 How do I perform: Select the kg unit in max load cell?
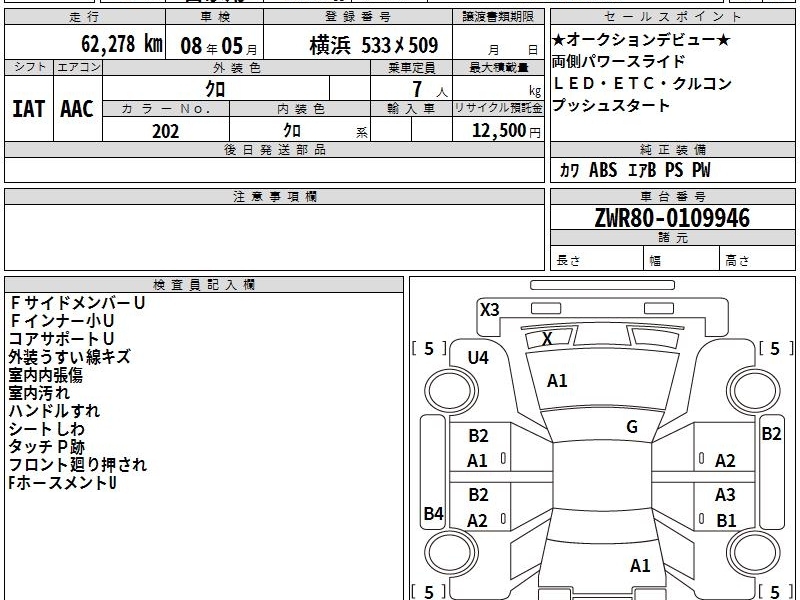click(535, 91)
